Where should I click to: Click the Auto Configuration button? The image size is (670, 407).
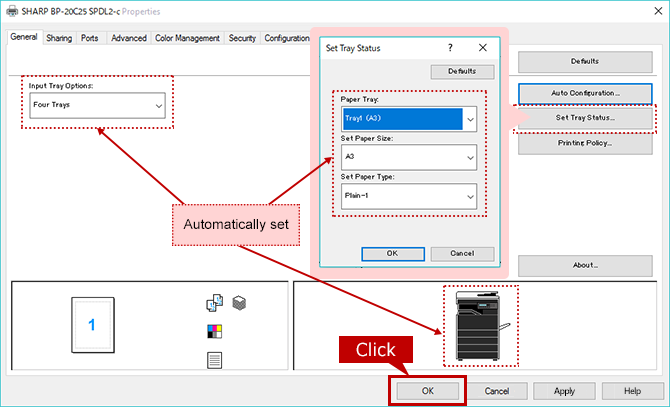pyautogui.click(x=585, y=93)
